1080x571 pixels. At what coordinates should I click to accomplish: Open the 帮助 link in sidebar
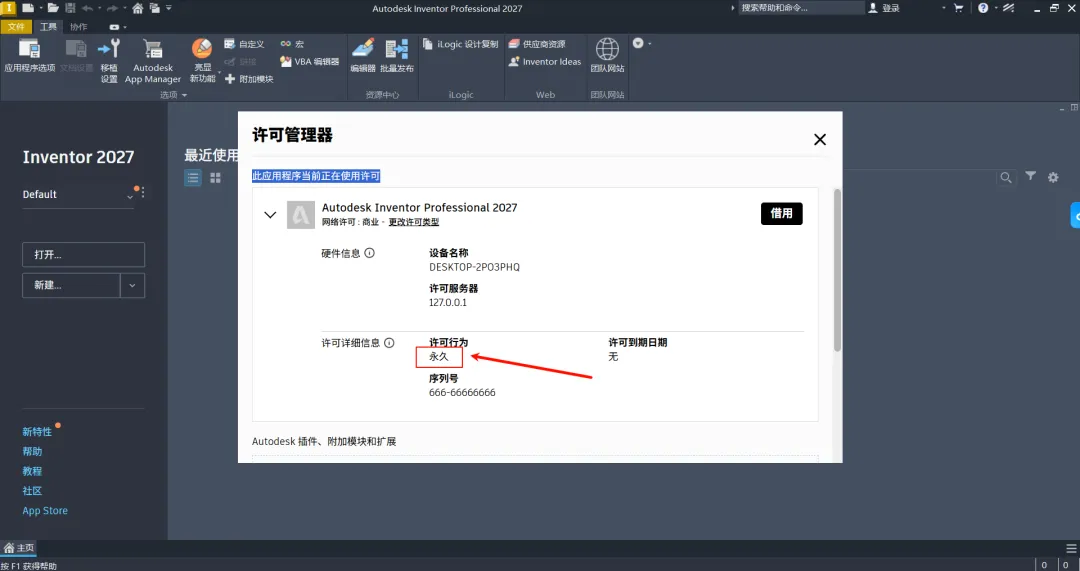click(32, 452)
